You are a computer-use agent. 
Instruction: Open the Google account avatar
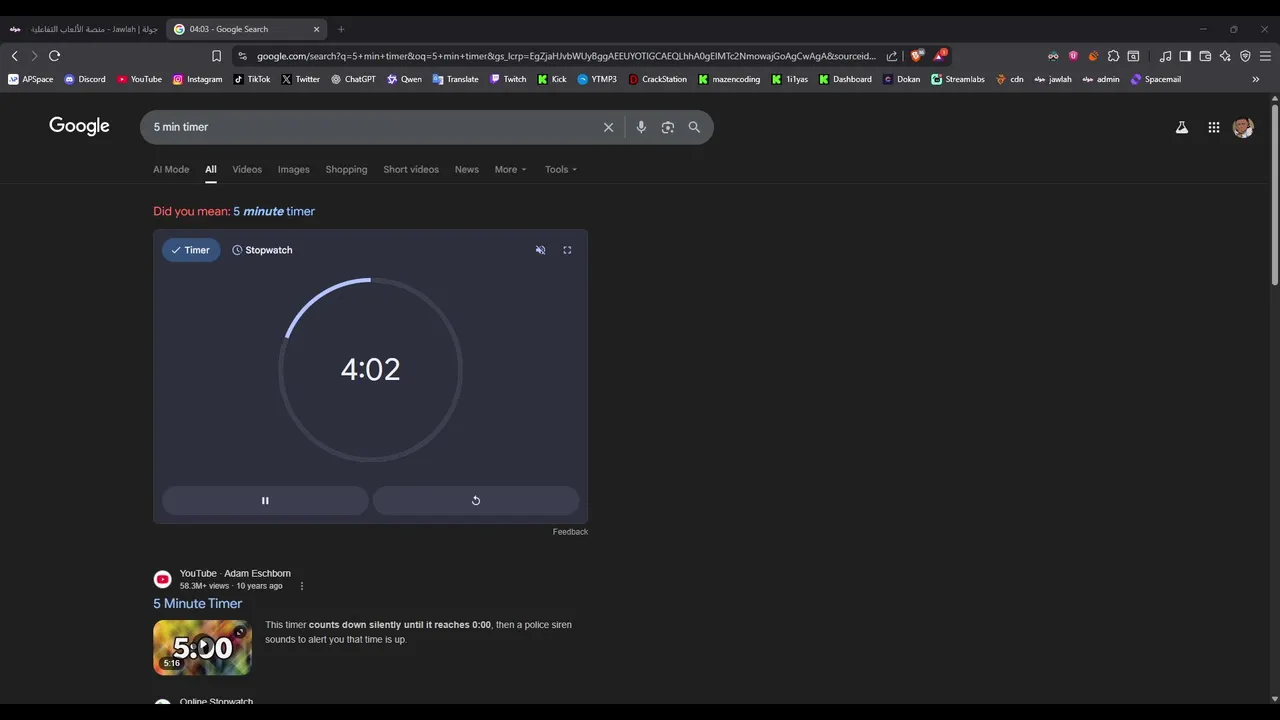[1243, 127]
